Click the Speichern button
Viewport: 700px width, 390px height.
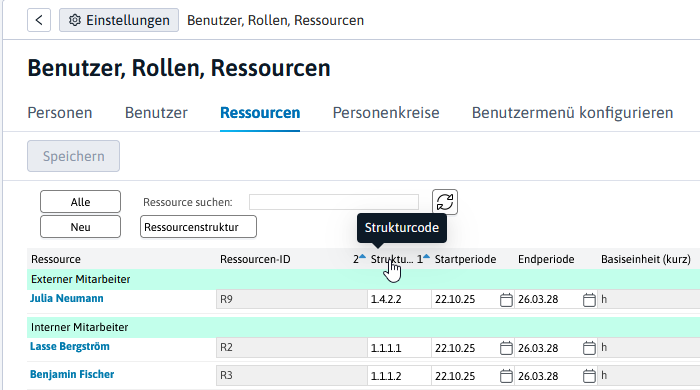[73, 156]
